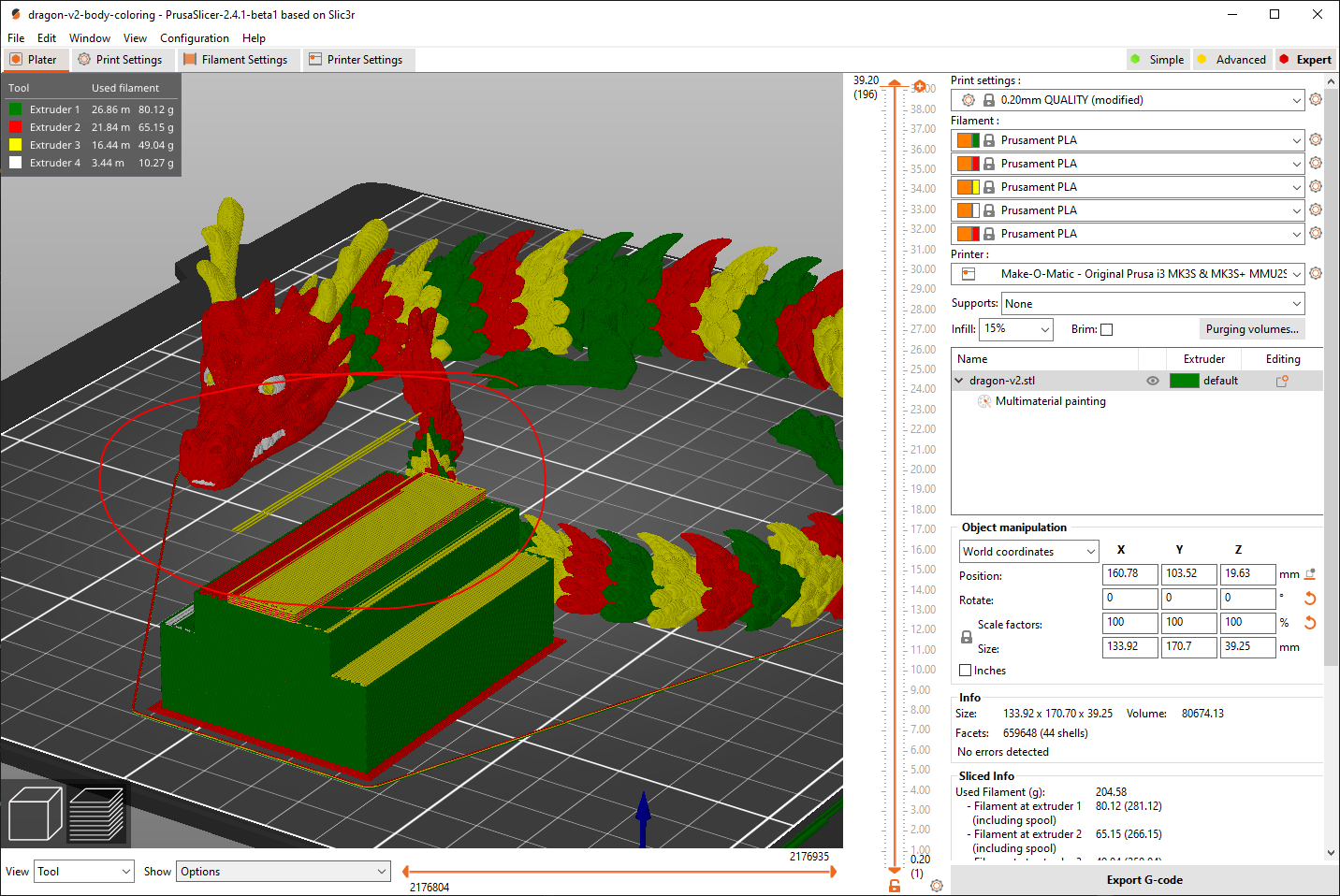Check the Inches checkbox
This screenshot has height=896, width=1340.
(x=964, y=670)
